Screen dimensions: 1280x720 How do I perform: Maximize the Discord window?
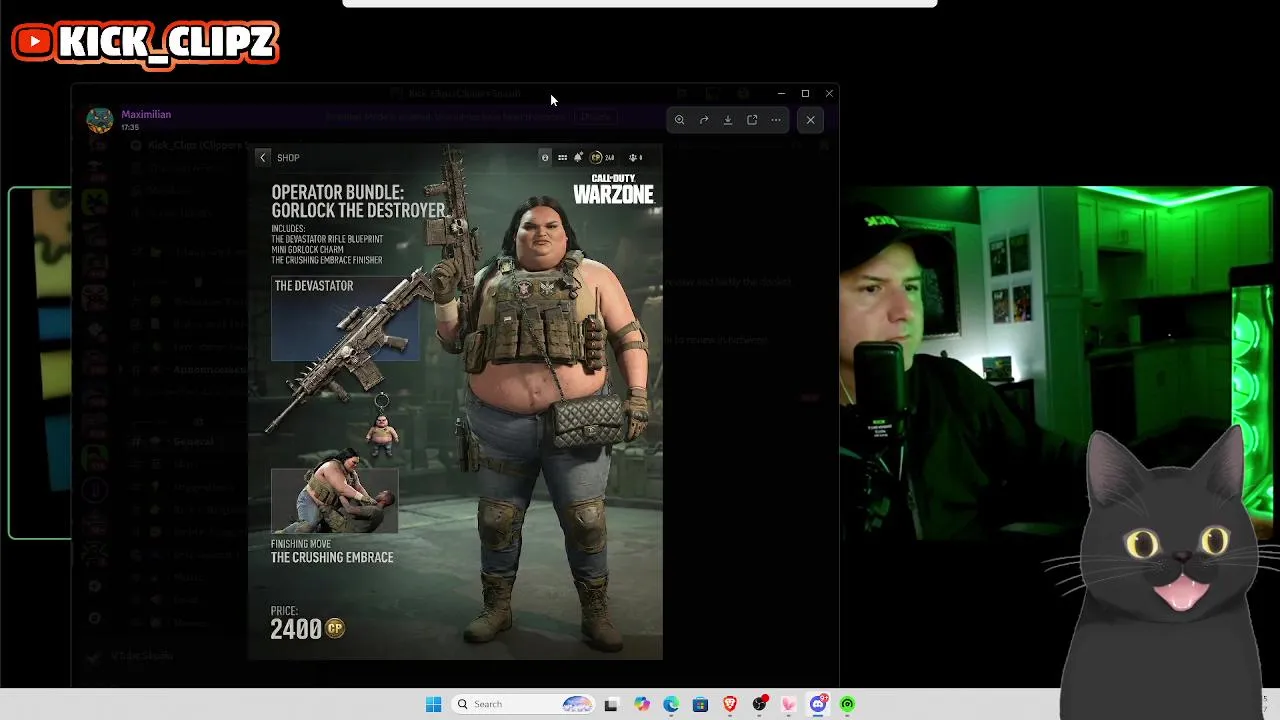[805, 93]
